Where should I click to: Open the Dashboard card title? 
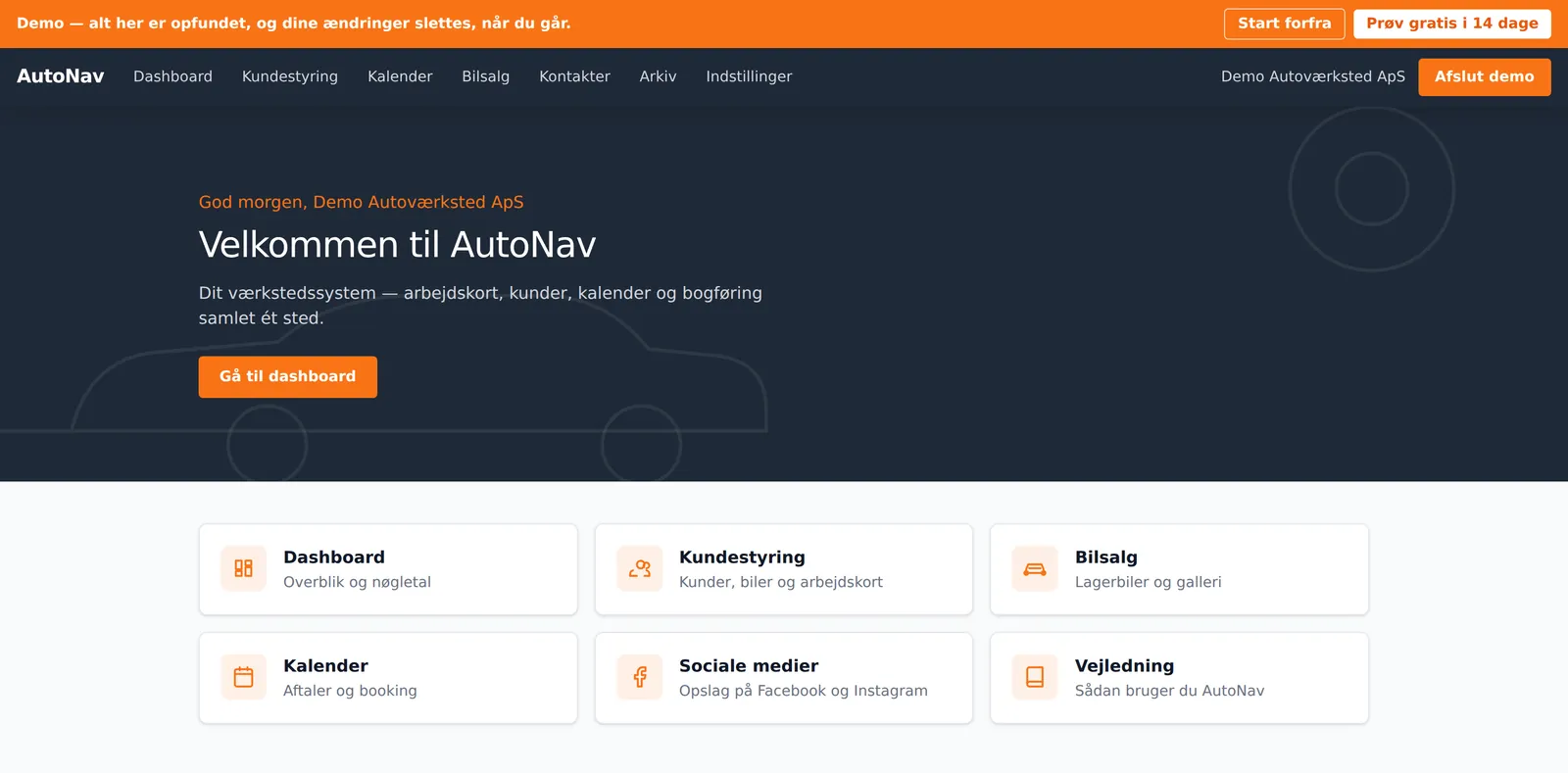[x=334, y=556]
